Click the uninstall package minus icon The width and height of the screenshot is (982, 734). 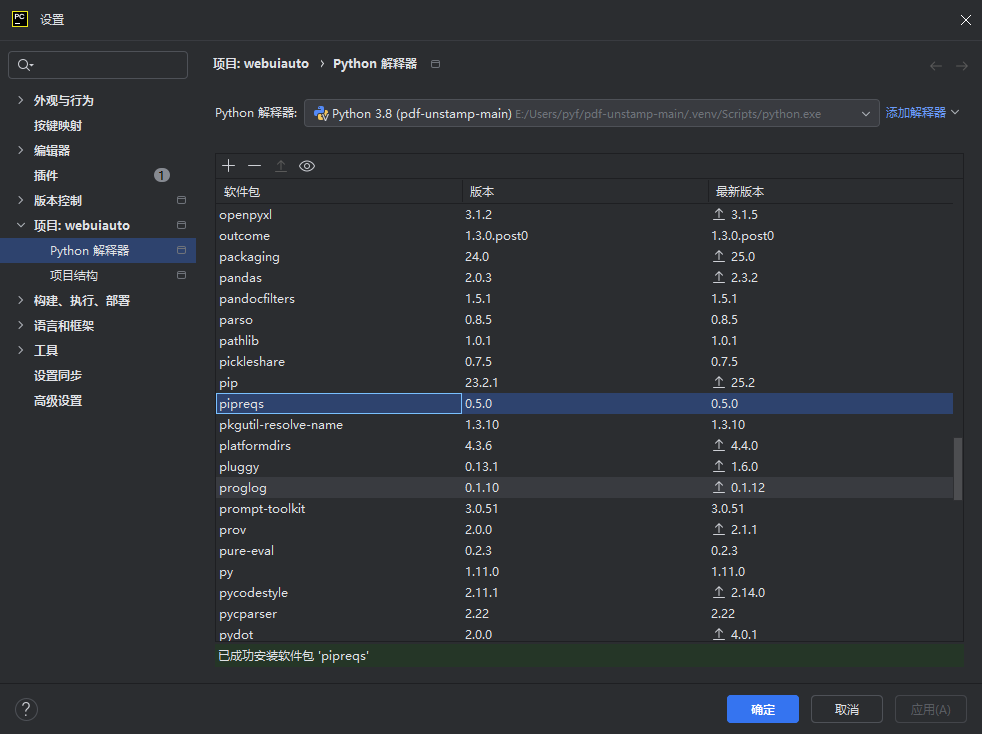(x=254, y=166)
